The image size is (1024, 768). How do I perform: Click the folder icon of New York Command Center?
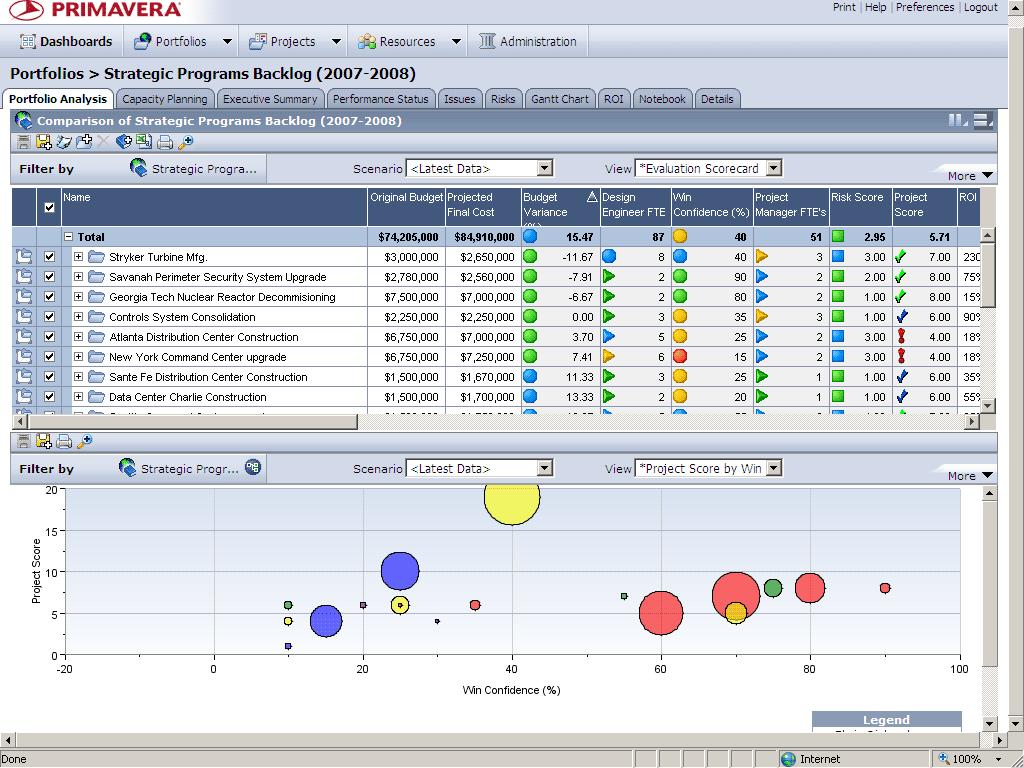(x=97, y=357)
